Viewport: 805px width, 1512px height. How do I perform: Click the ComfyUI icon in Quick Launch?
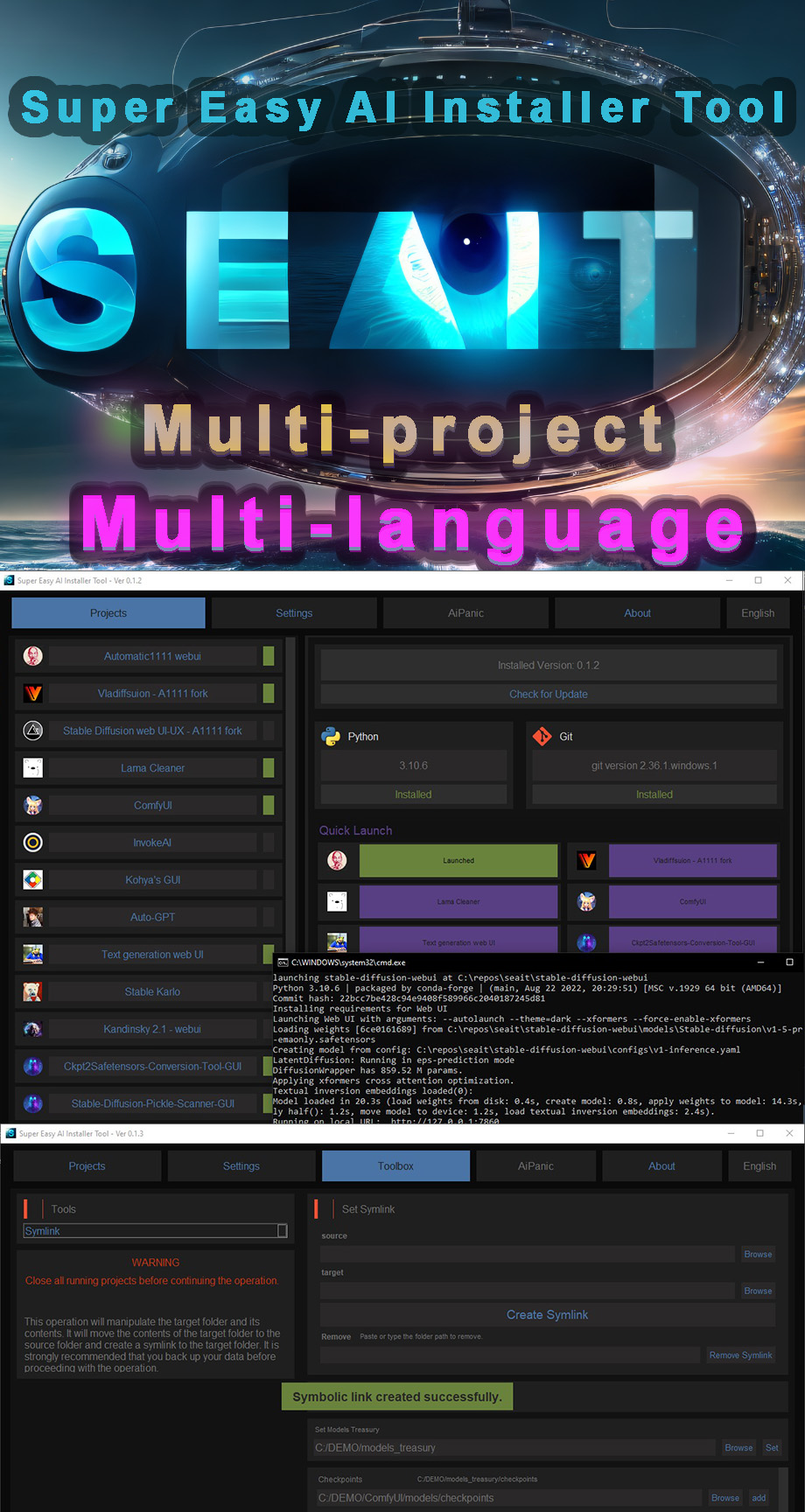pyautogui.click(x=587, y=901)
